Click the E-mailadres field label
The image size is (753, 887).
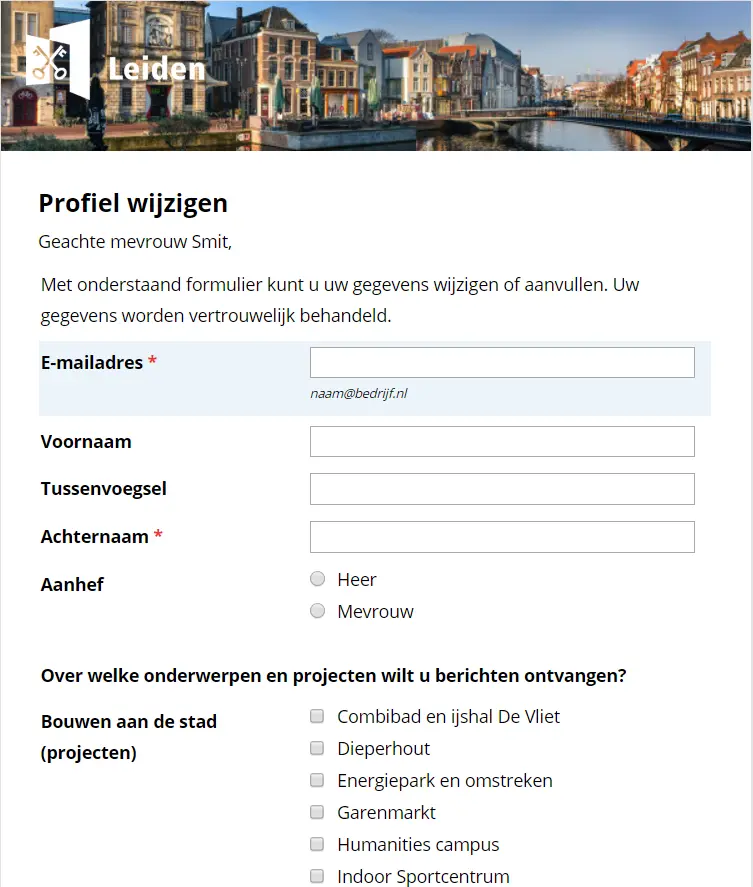[x=92, y=363]
